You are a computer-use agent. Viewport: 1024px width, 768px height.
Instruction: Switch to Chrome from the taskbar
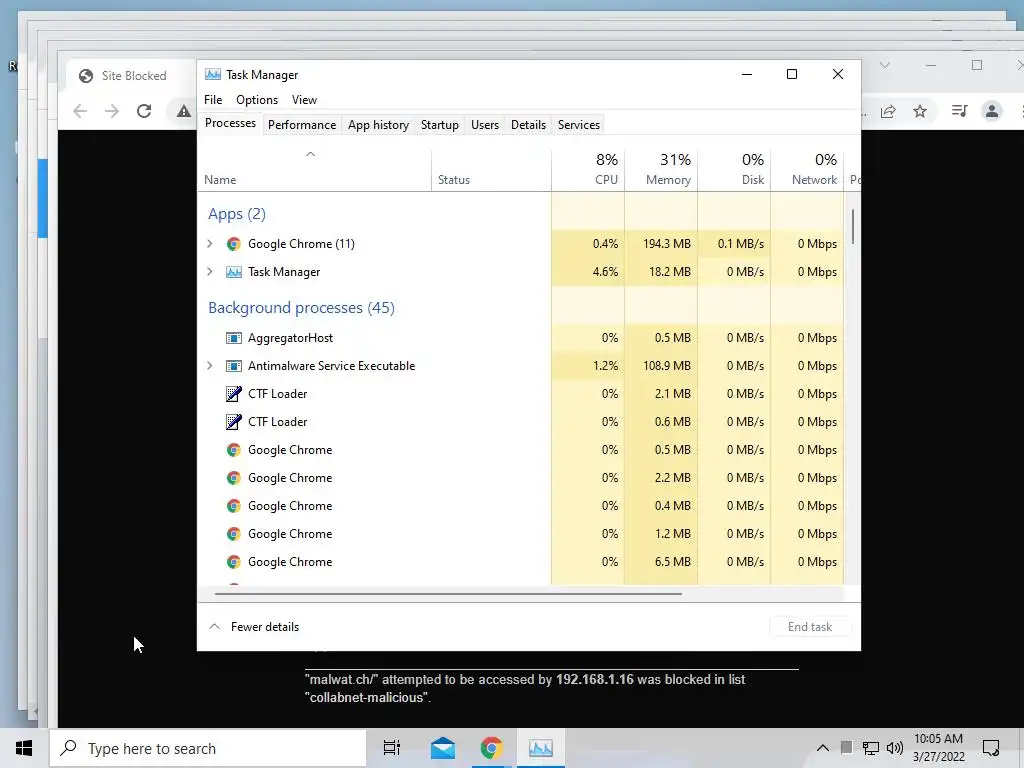point(491,748)
